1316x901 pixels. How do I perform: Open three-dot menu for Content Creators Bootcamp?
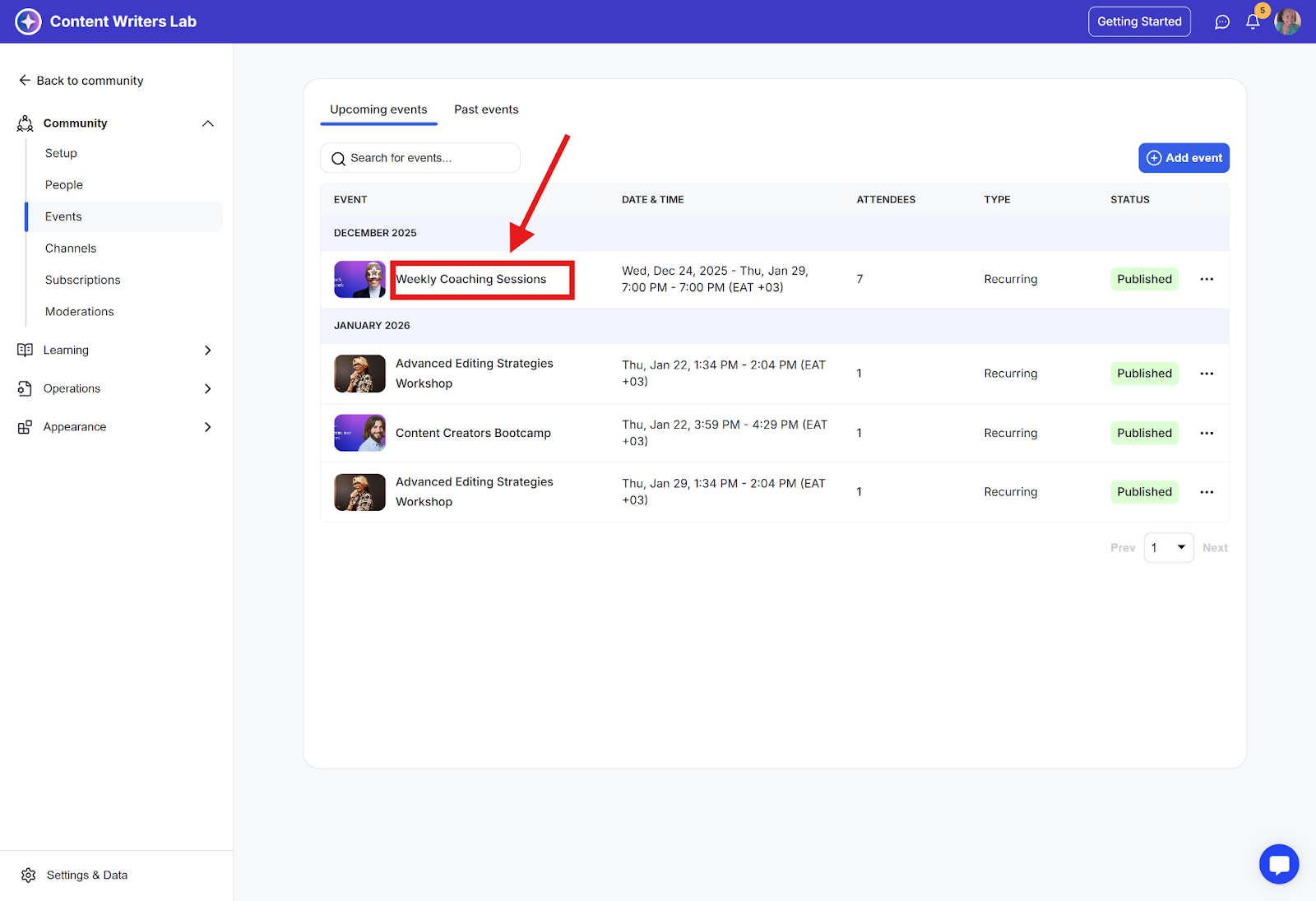1206,434
